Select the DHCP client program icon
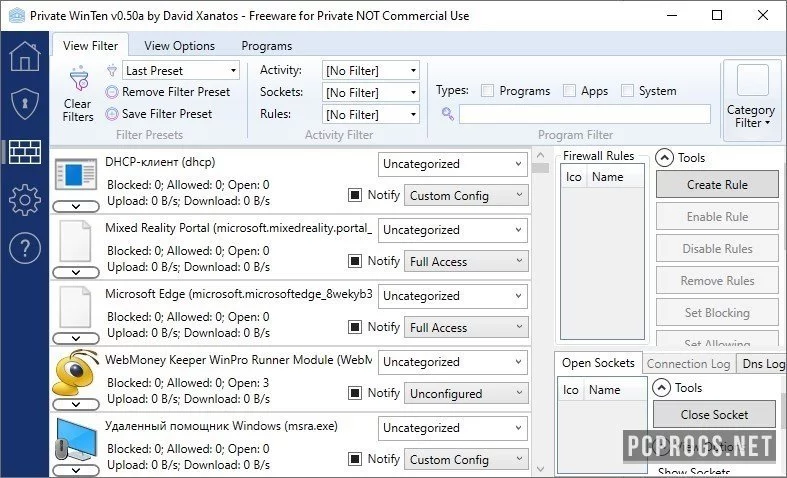The height and width of the screenshot is (478, 787). [x=76, y=174]
